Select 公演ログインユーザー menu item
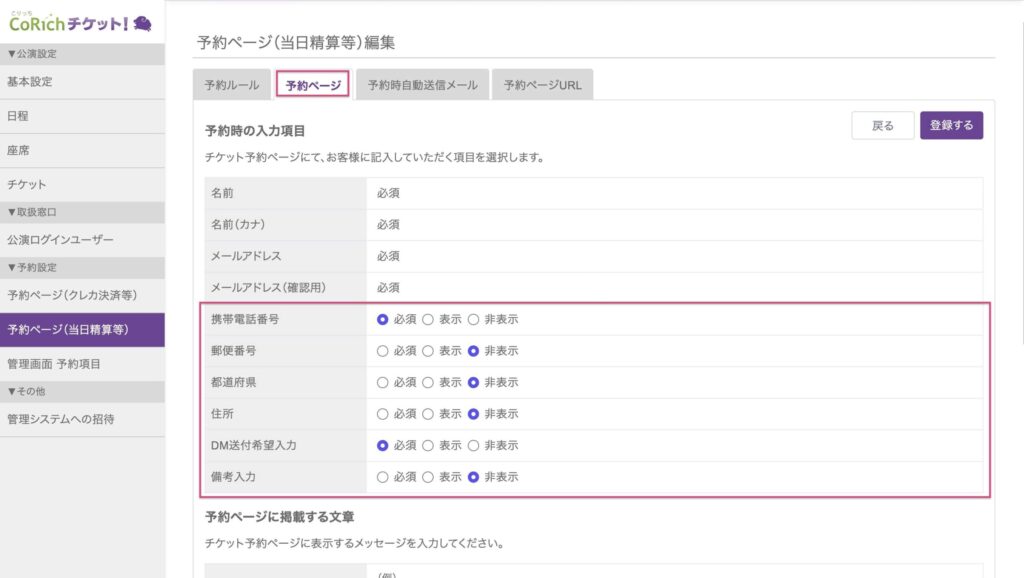This screenshot has height=578, width=1024. pyautogui.click(x=60, y=240)
